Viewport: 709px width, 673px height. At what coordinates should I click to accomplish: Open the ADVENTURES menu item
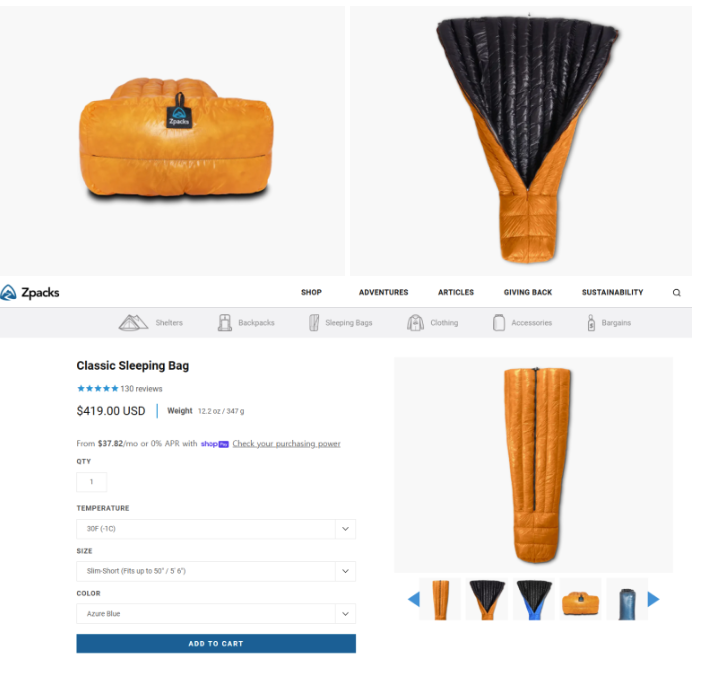383,292
